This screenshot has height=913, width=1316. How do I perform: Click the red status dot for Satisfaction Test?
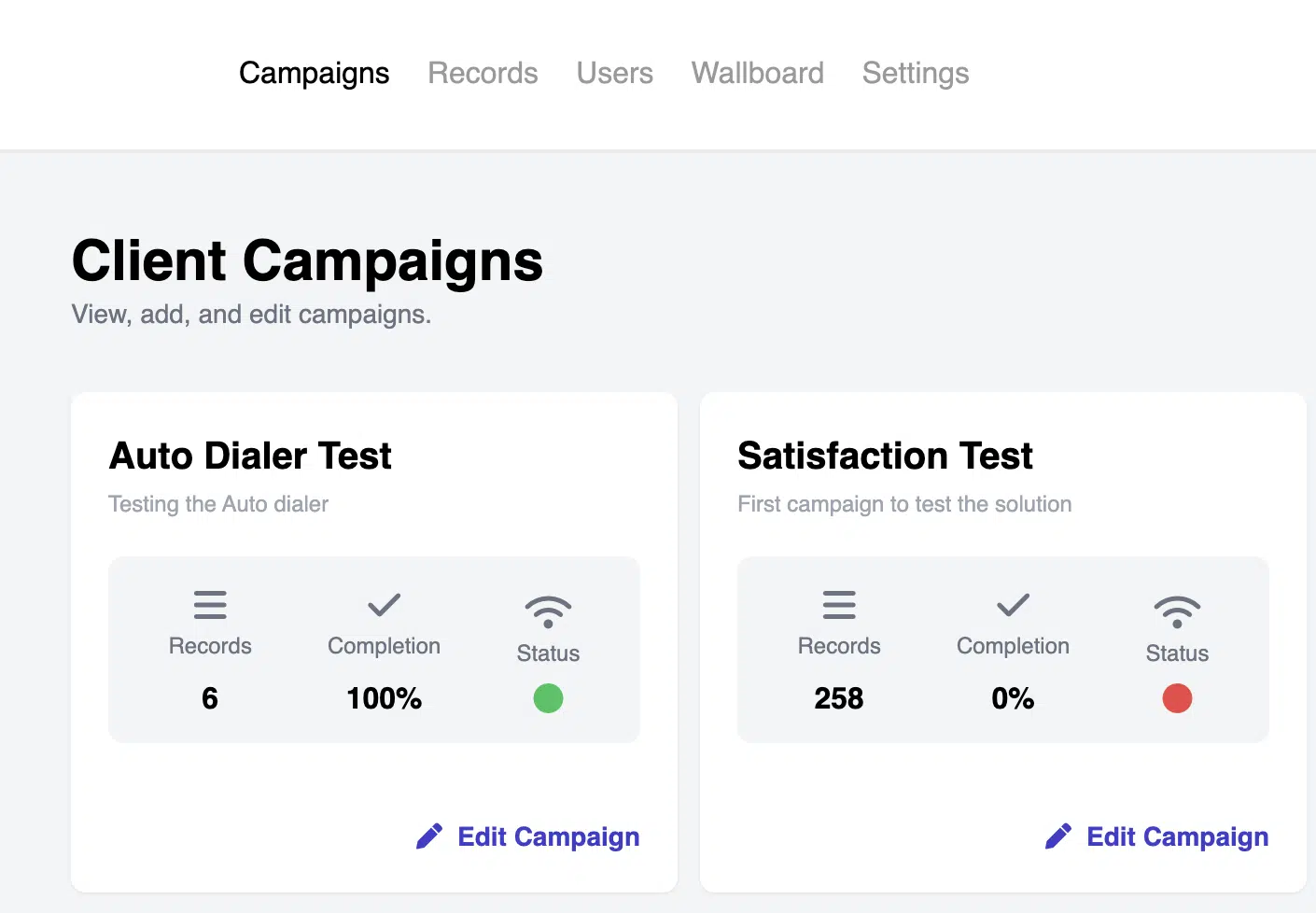coord(1177,698)
